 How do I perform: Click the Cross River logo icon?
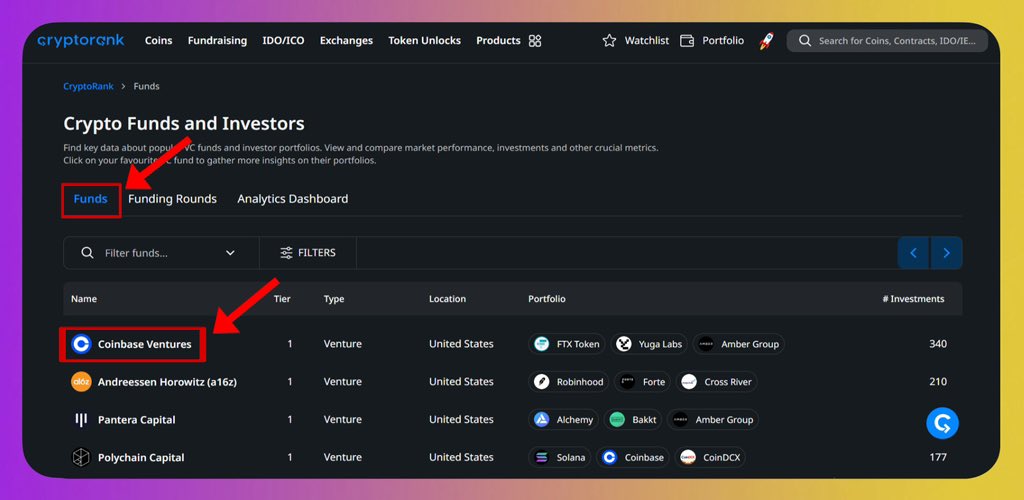click(x=689, y=382)
